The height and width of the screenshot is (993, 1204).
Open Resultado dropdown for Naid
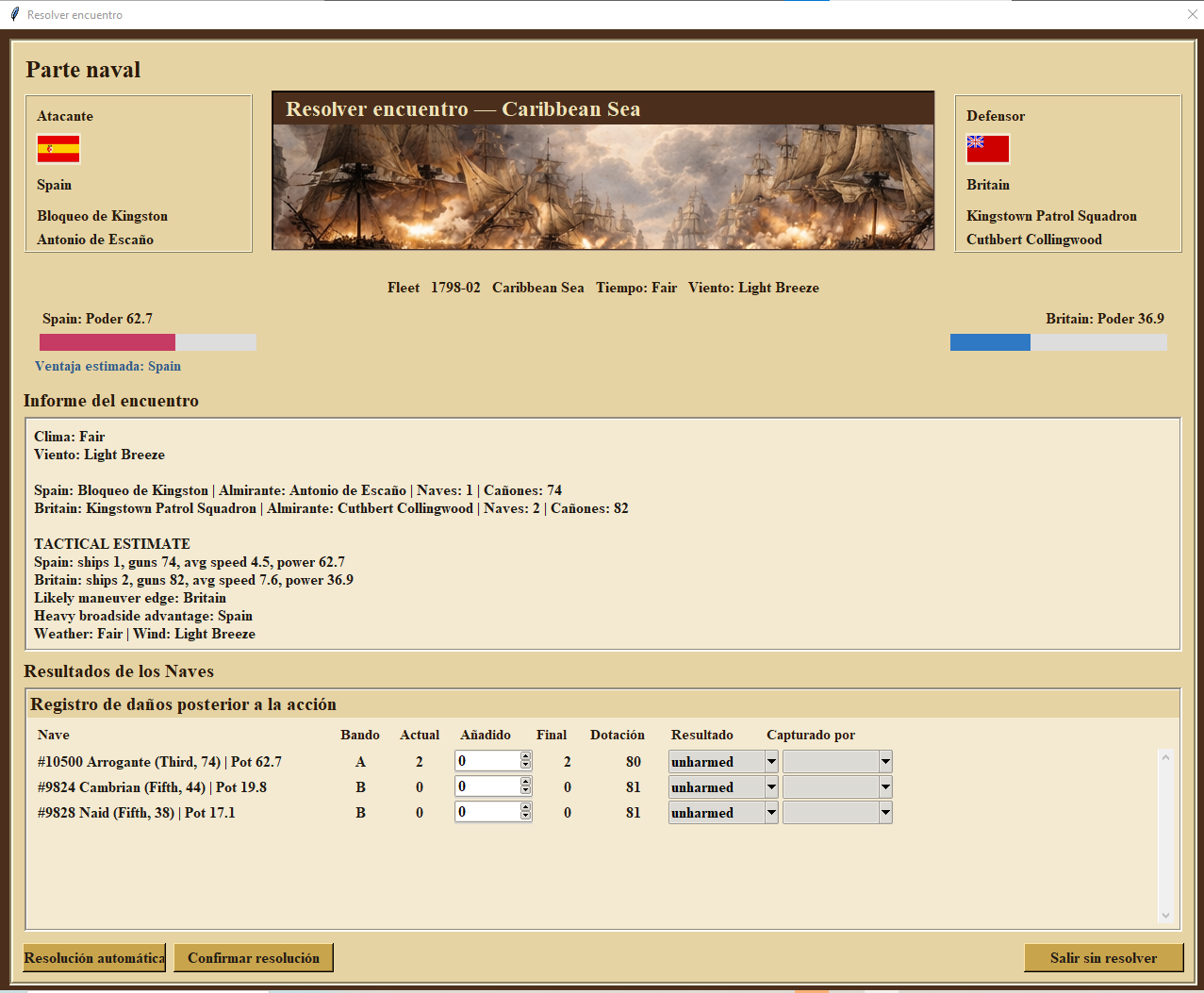point(771,813)
